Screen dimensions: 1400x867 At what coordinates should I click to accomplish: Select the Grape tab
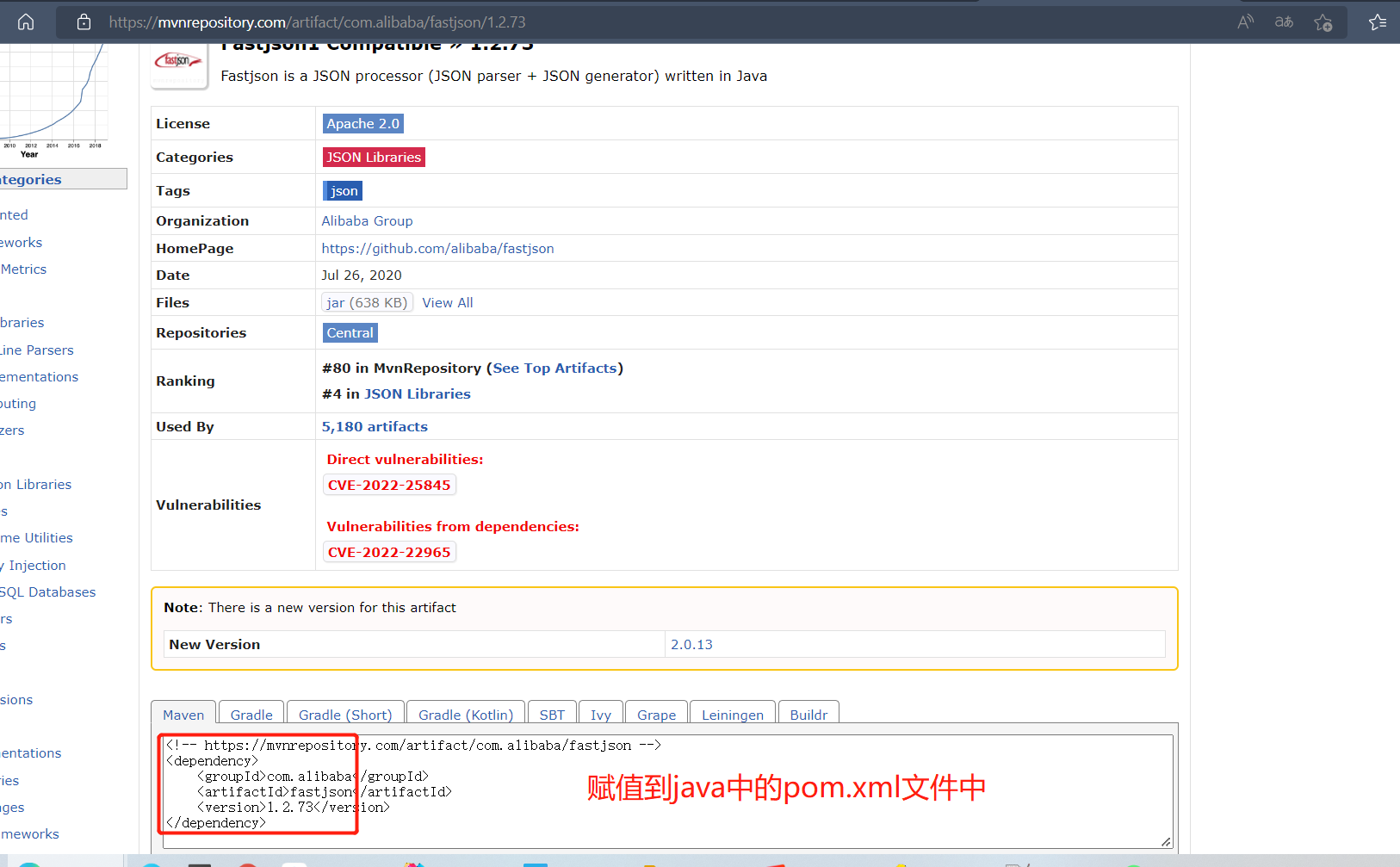[x=656, y=715]
